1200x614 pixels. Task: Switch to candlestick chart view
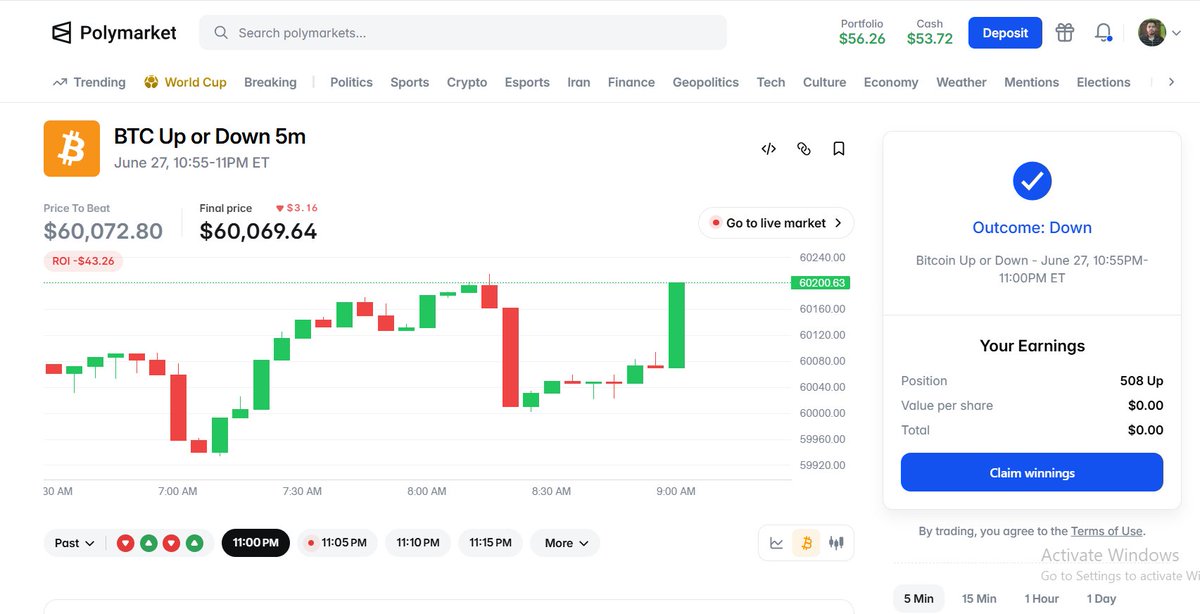tap(836, 543)
